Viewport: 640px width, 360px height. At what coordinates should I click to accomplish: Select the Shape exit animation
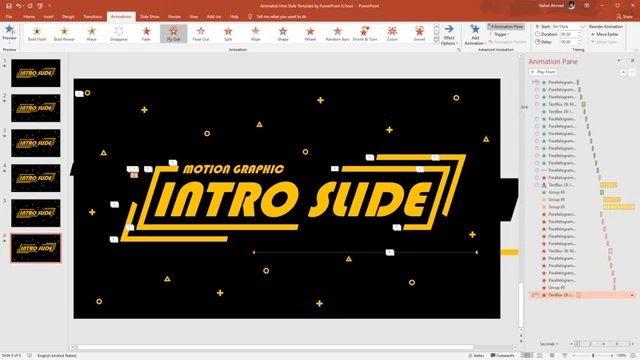pyautogui.click(x=283, y=33)
